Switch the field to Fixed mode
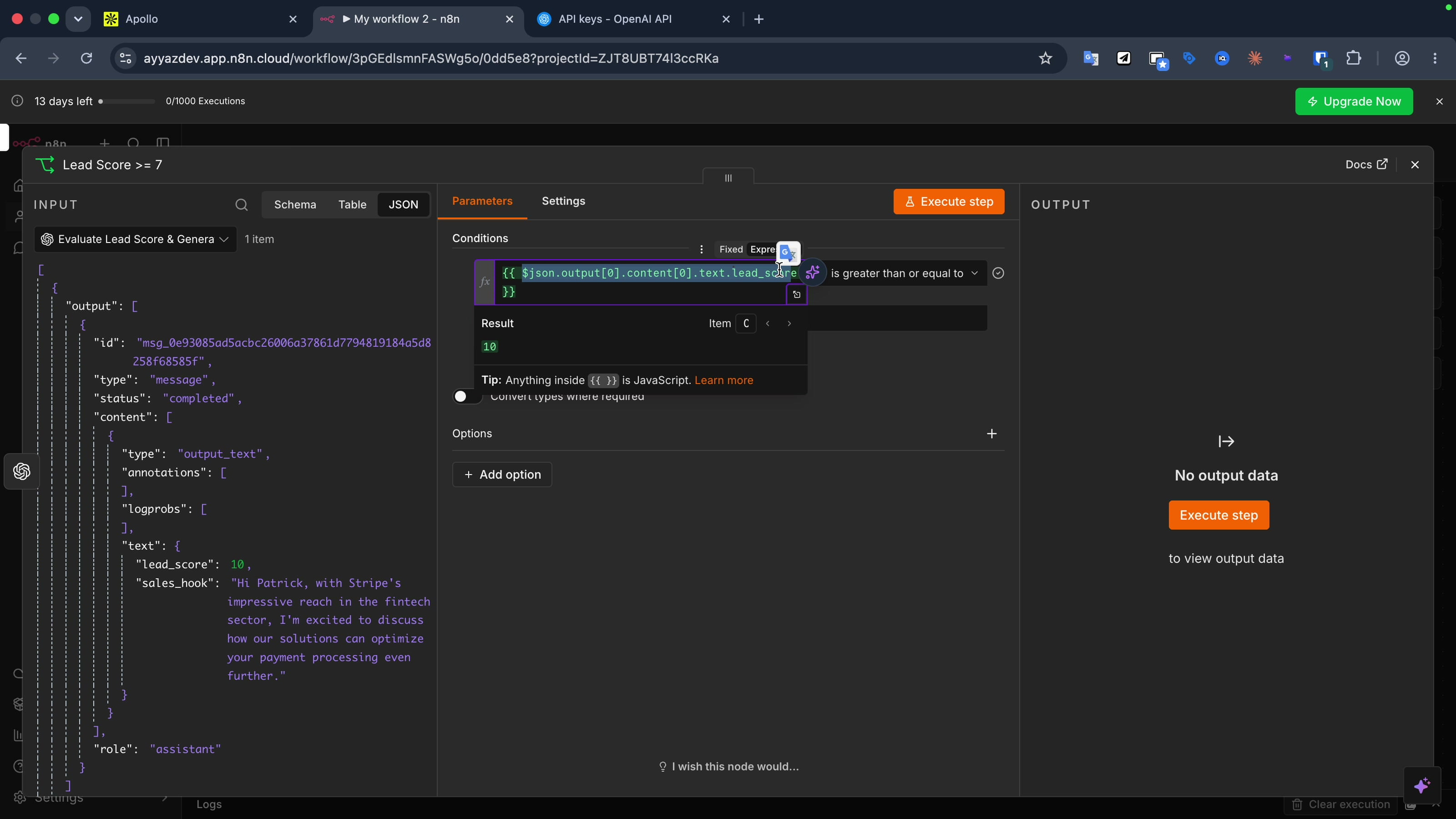 tap(731, 249)
